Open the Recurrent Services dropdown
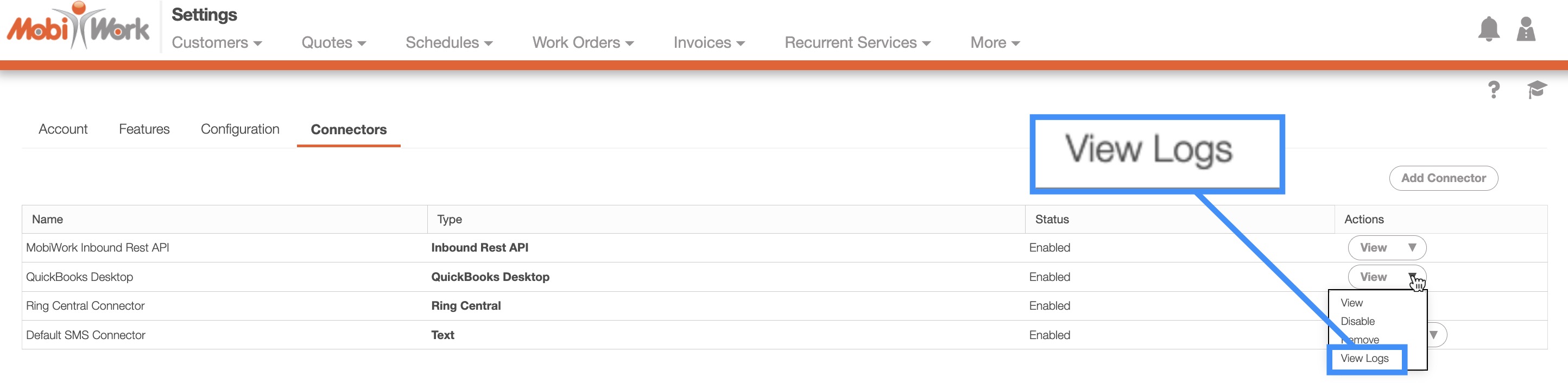Viewport: 1568px width, 388px height. click(x=857, y=42)
